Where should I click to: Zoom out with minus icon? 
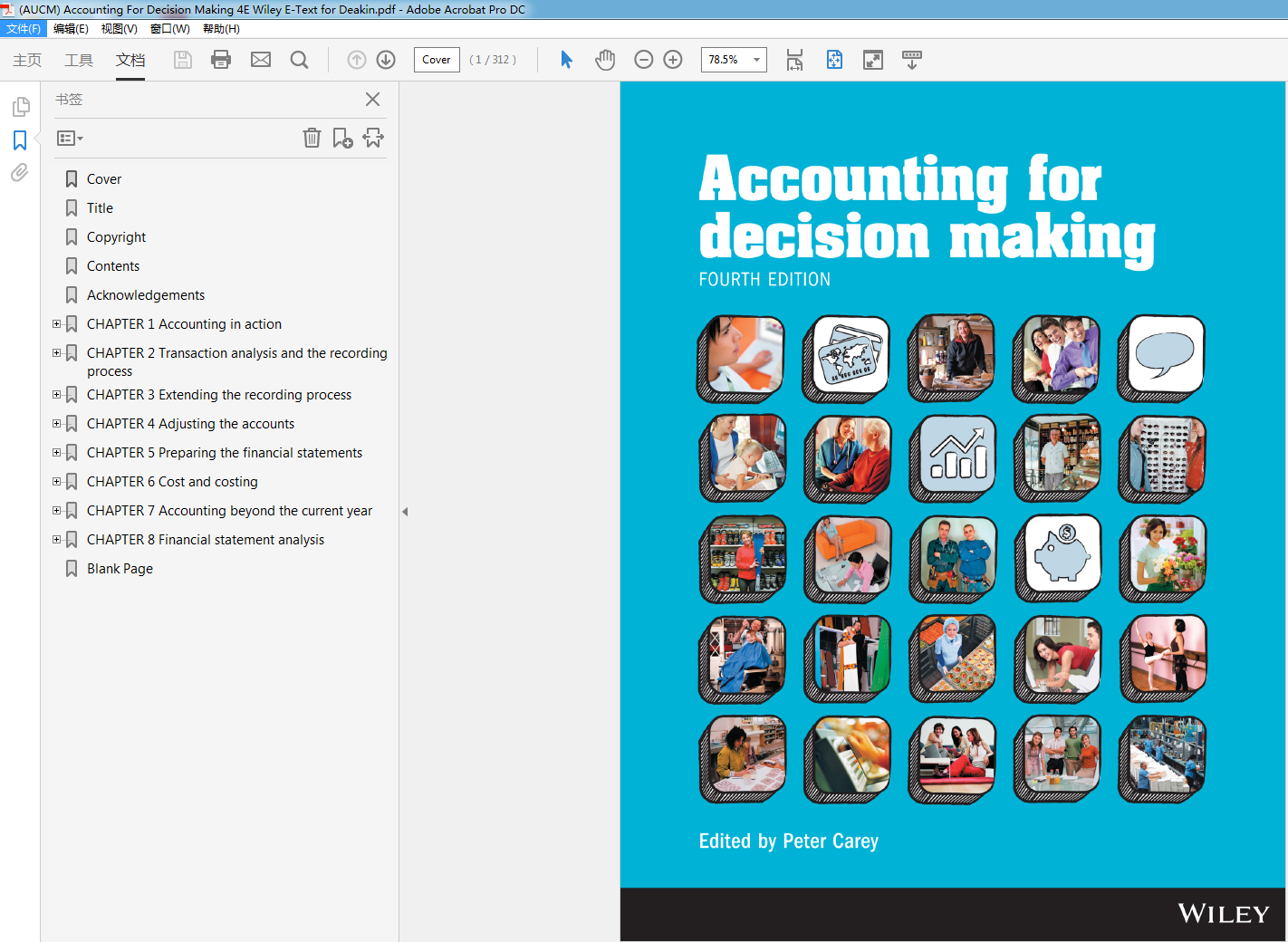pos(644,60)
